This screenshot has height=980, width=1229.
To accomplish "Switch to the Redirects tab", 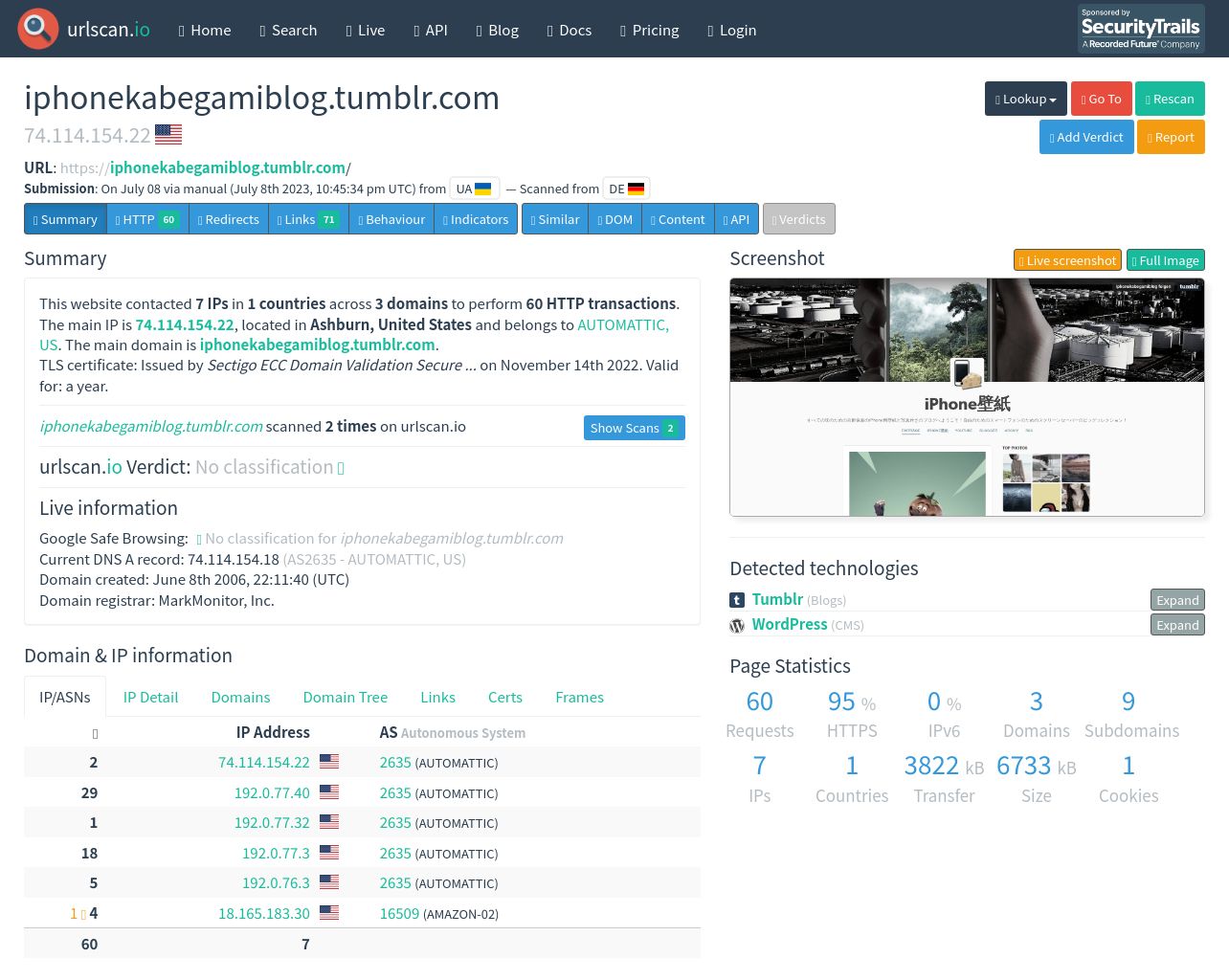I will click(x=228, y=219).
